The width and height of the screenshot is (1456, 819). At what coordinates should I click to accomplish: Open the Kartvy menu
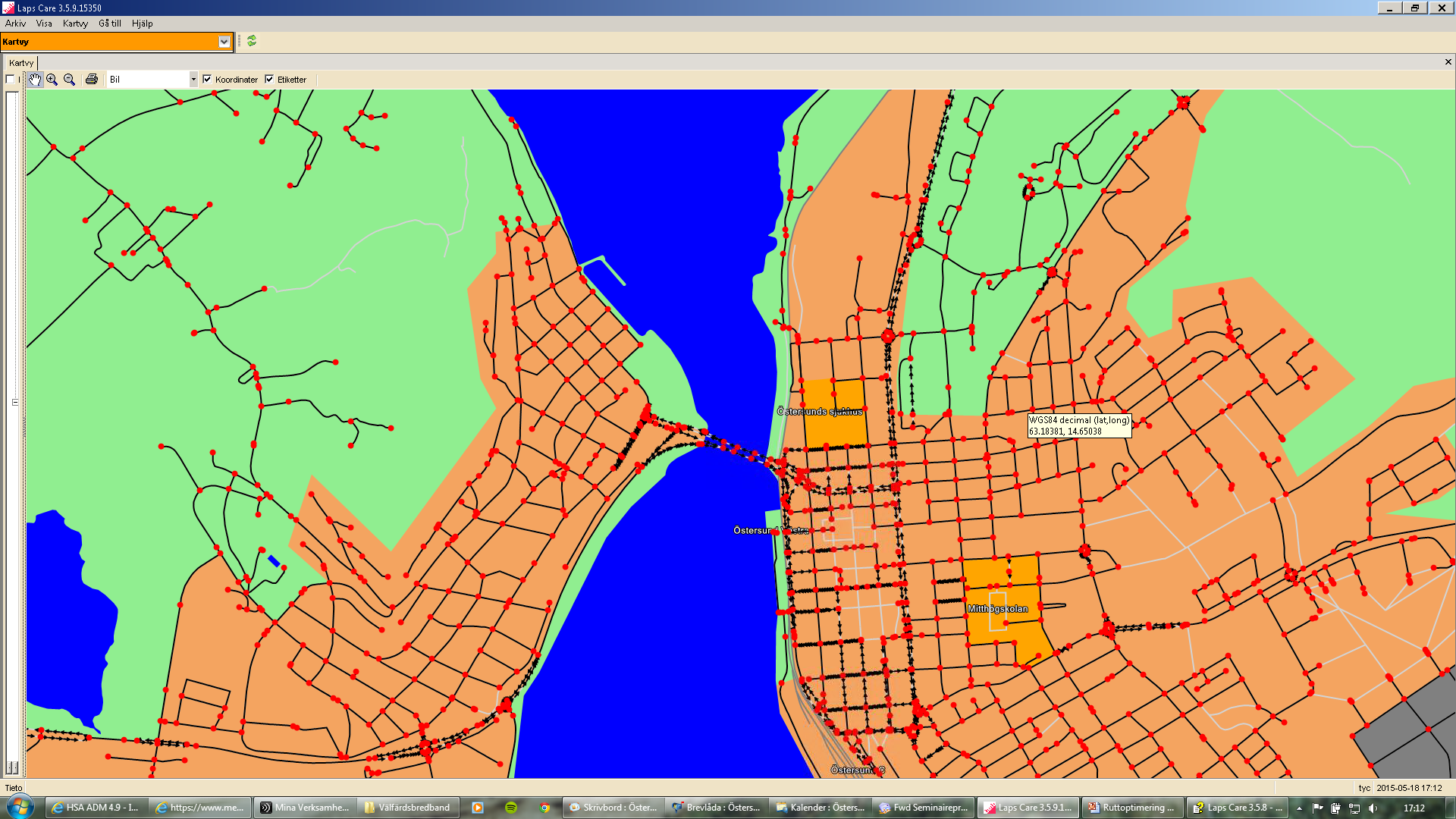[x=75, y=24]
